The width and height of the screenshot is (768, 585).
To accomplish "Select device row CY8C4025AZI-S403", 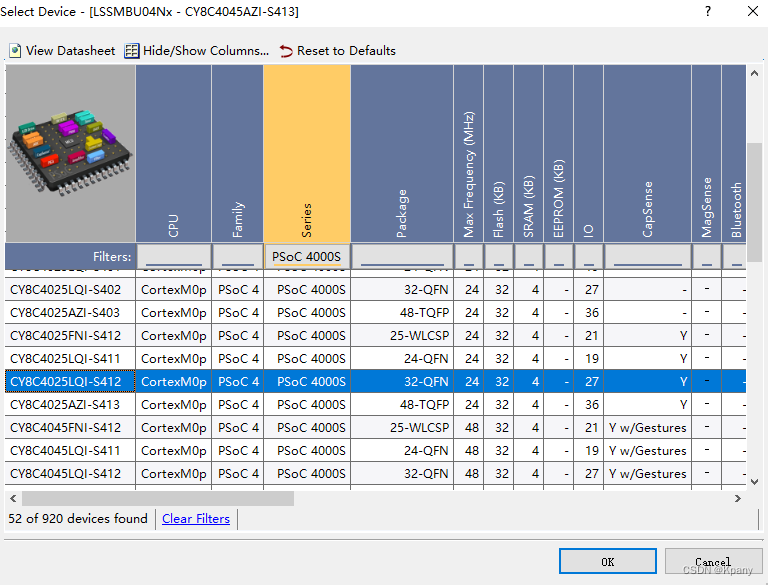I will [x=376, y=313].
